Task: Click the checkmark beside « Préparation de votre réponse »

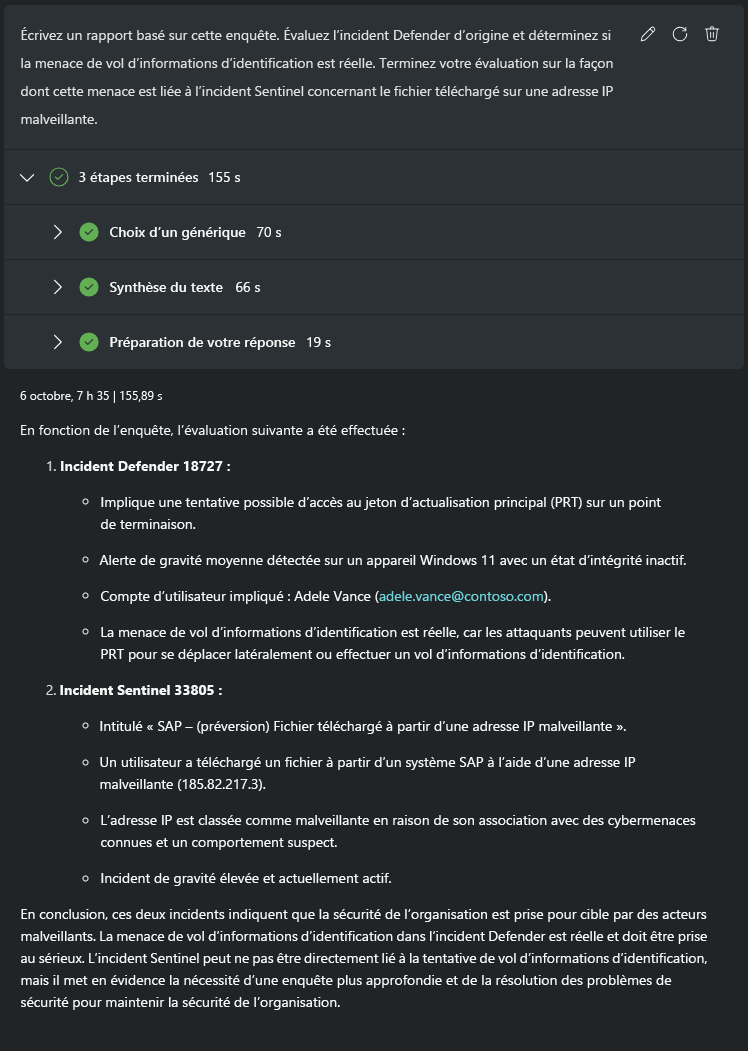Action: pyautogui.click(x=89, y=341)
